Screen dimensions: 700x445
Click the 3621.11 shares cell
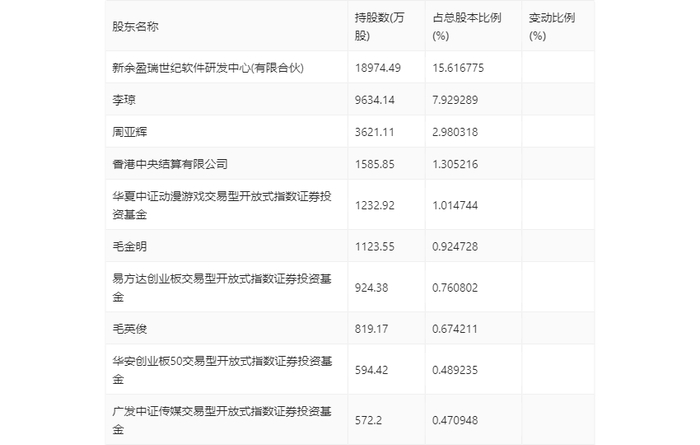coord(374,132)
